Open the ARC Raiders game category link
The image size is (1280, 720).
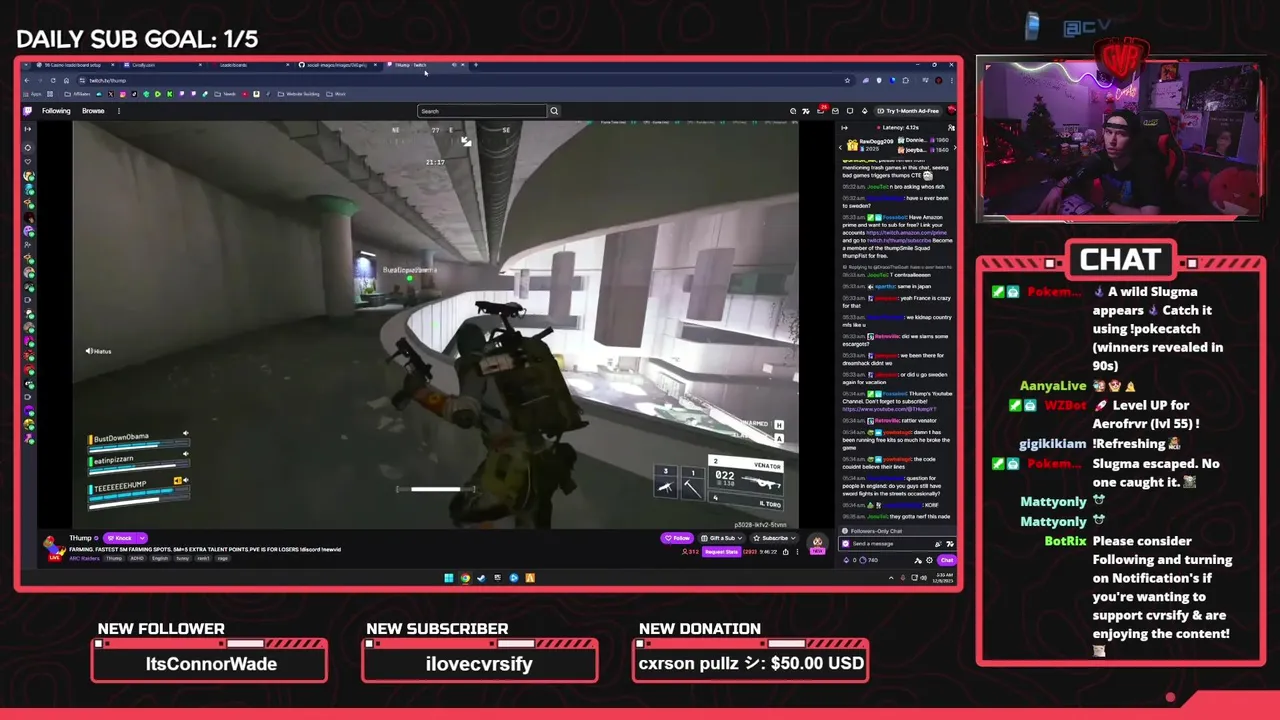point(84,558)
